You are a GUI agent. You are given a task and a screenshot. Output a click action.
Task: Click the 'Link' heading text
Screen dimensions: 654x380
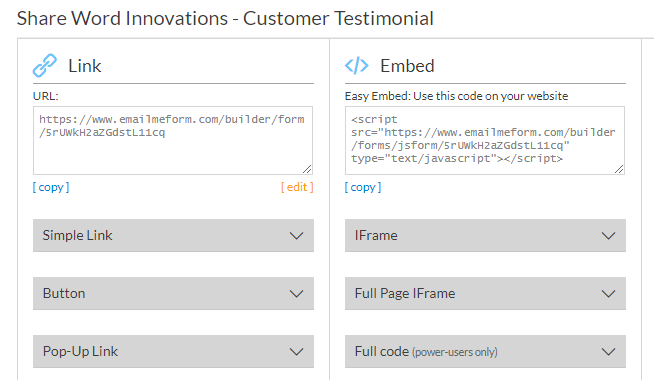(x=85, y=66)
